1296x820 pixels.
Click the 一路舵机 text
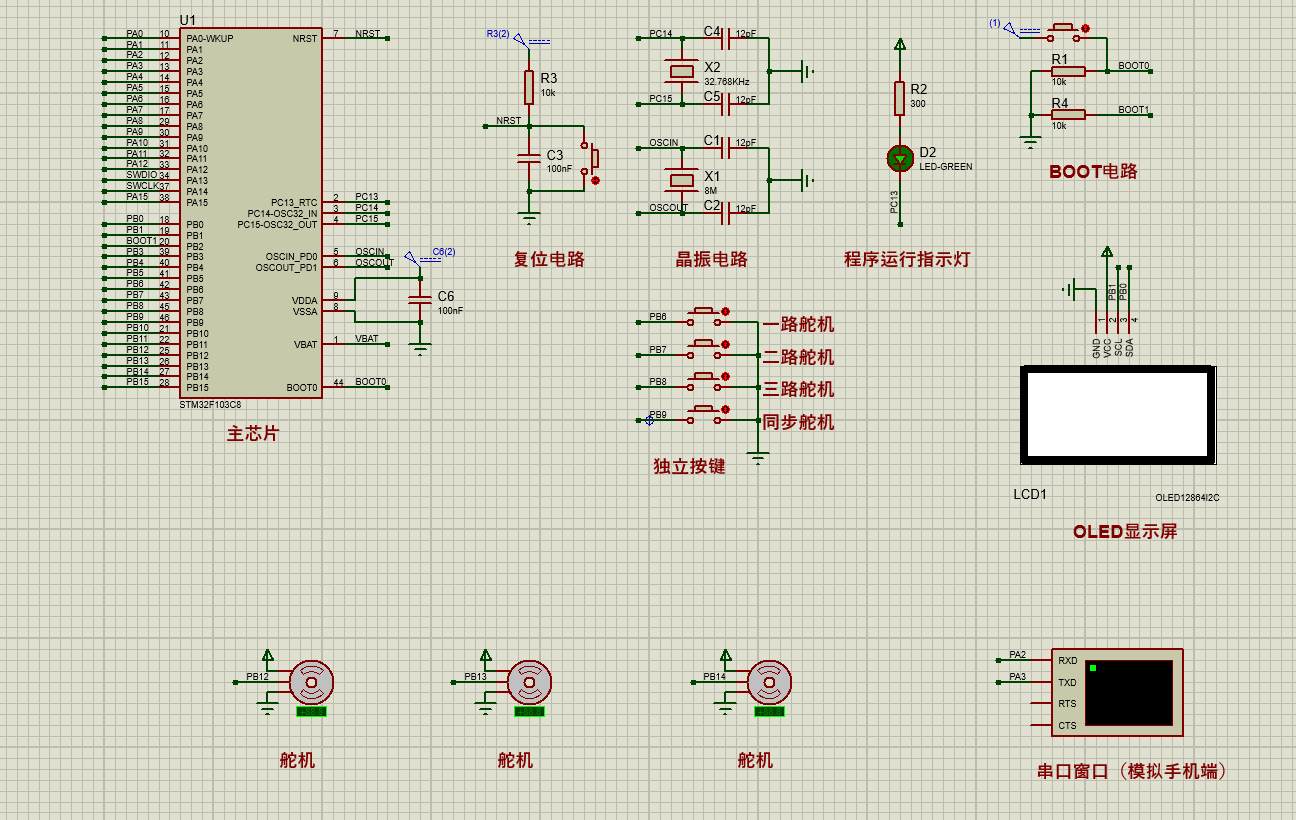tap(798, 324)
